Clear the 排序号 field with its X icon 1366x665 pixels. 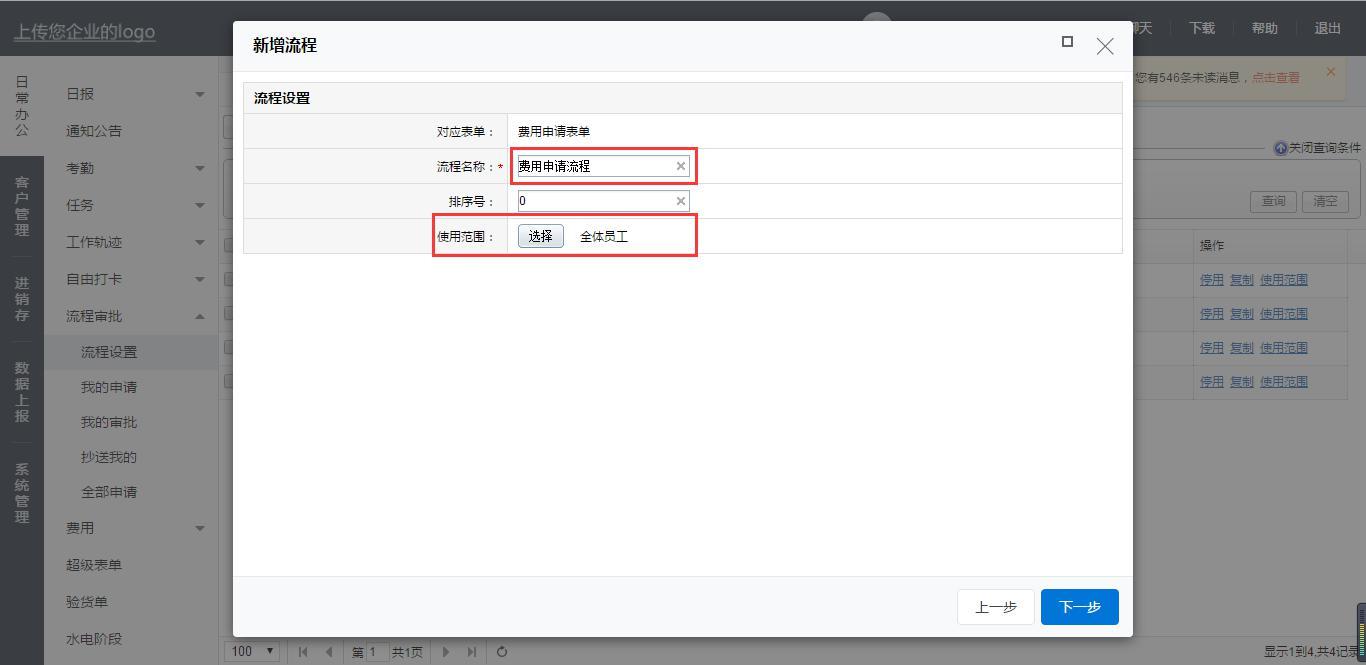coord(681,201)
